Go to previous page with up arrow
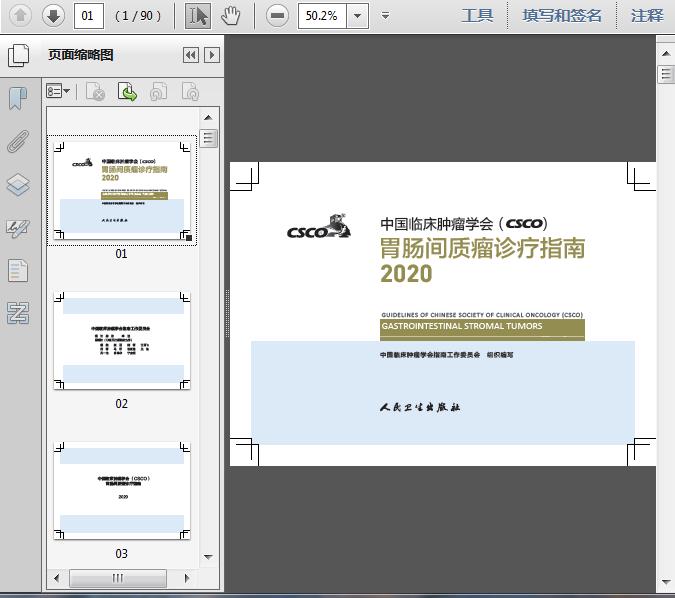675x598 pixels. point(20,16)
